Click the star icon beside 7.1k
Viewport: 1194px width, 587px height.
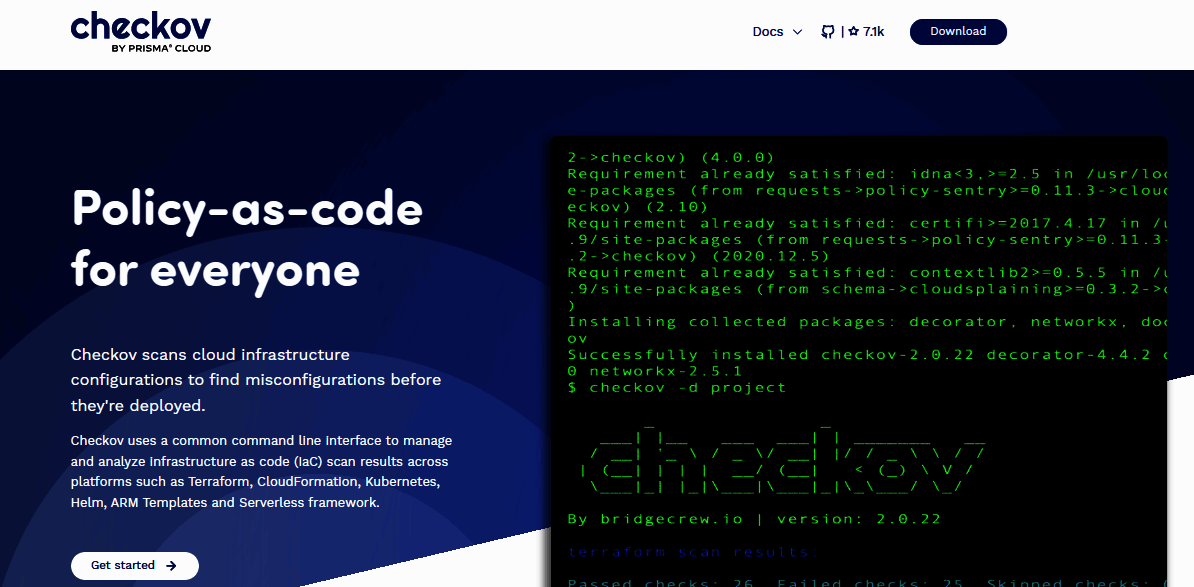(851, 31)
